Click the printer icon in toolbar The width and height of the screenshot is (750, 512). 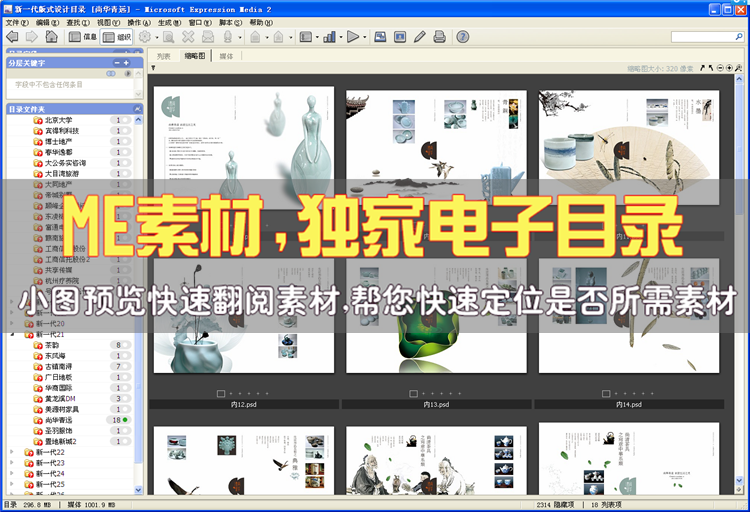[x=440, y=37]
